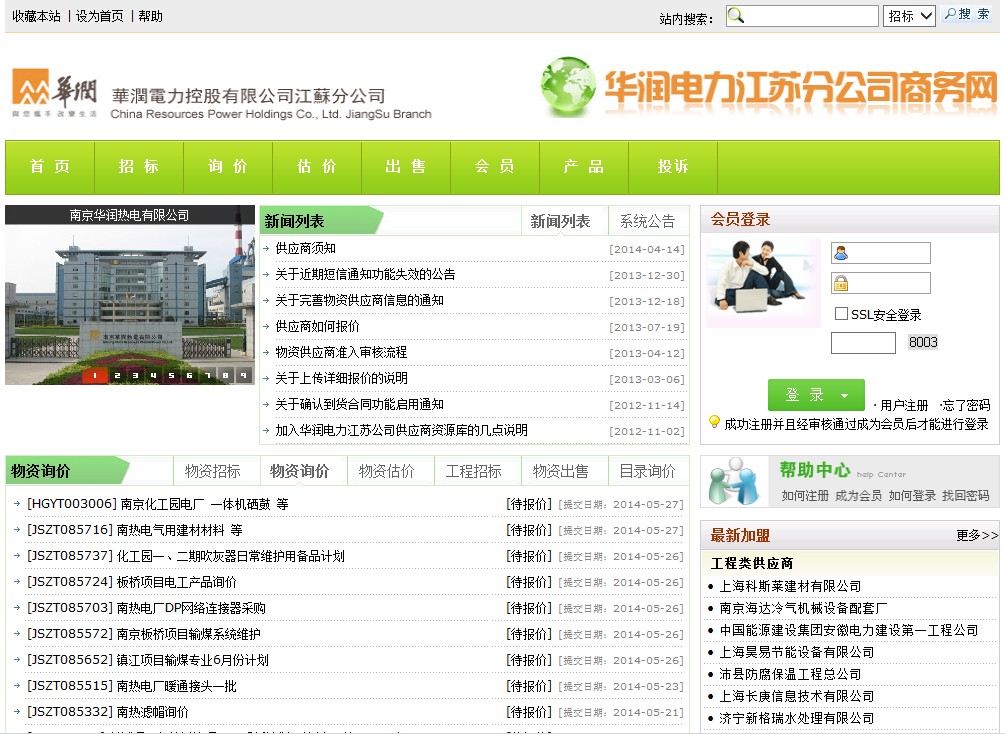Open 会员 in the navigation bar
This screenshot has height=734, width=1005.
495,167
